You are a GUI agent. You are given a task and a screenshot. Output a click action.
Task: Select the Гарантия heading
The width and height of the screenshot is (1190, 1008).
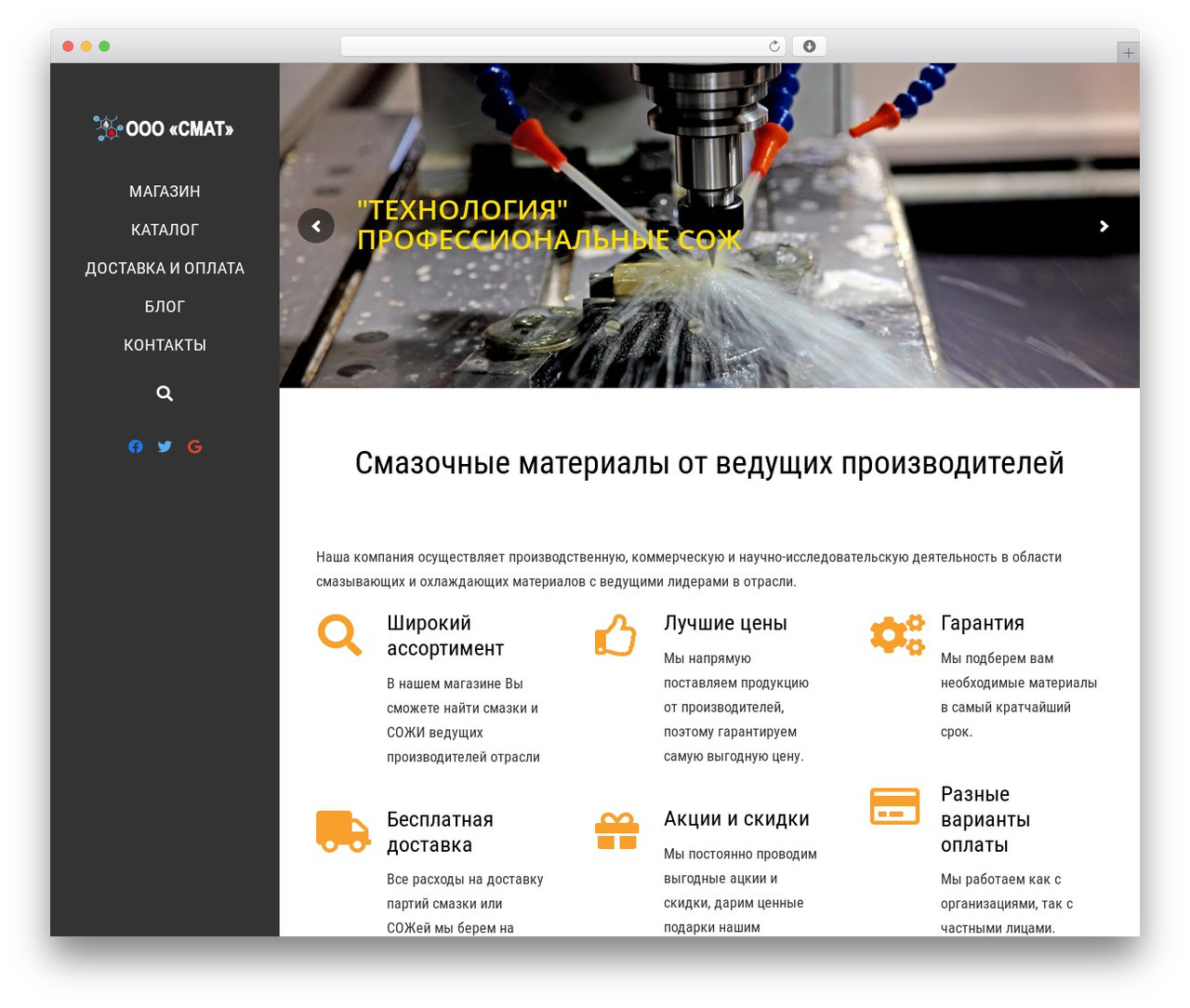(x=983, y=623)
